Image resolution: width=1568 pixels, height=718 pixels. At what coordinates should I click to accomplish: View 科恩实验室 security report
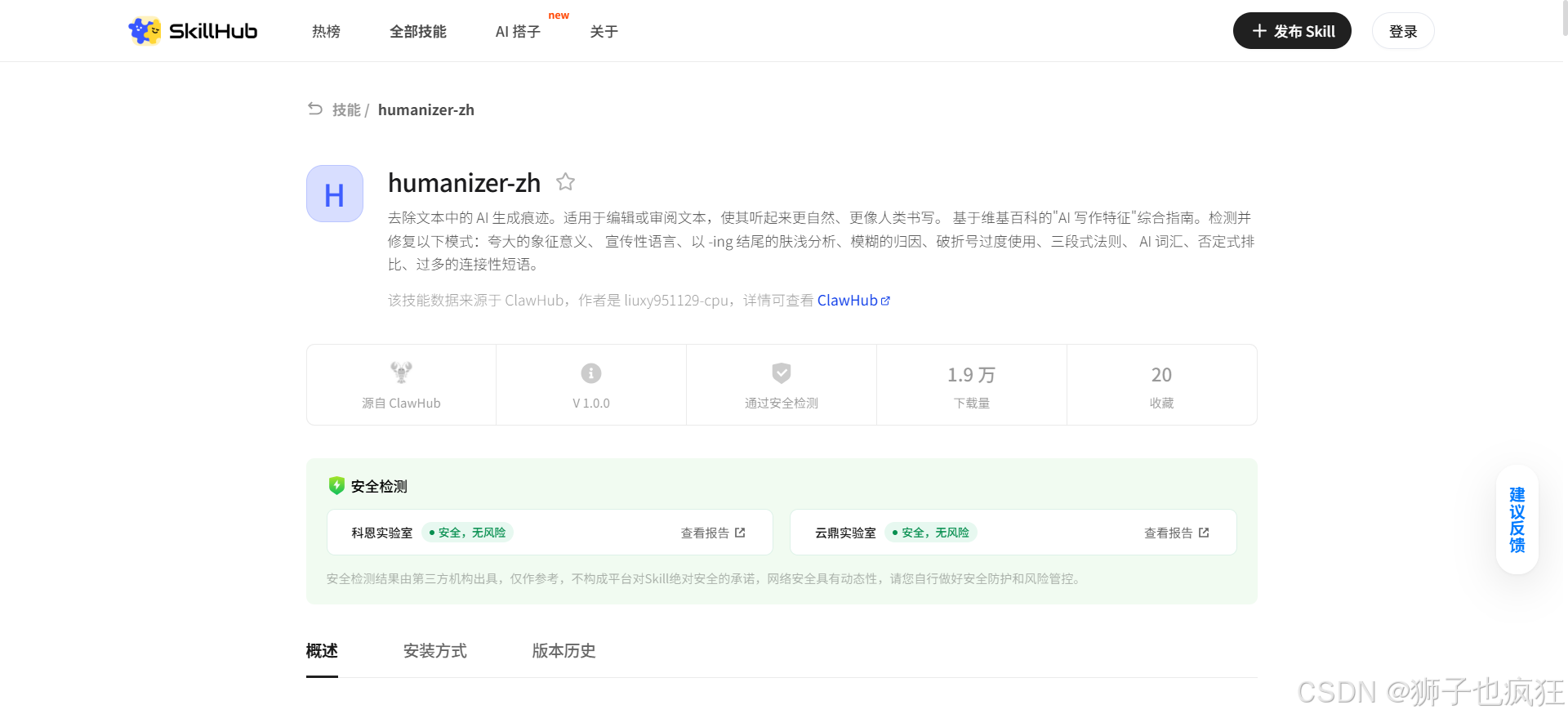coord(713,533)
